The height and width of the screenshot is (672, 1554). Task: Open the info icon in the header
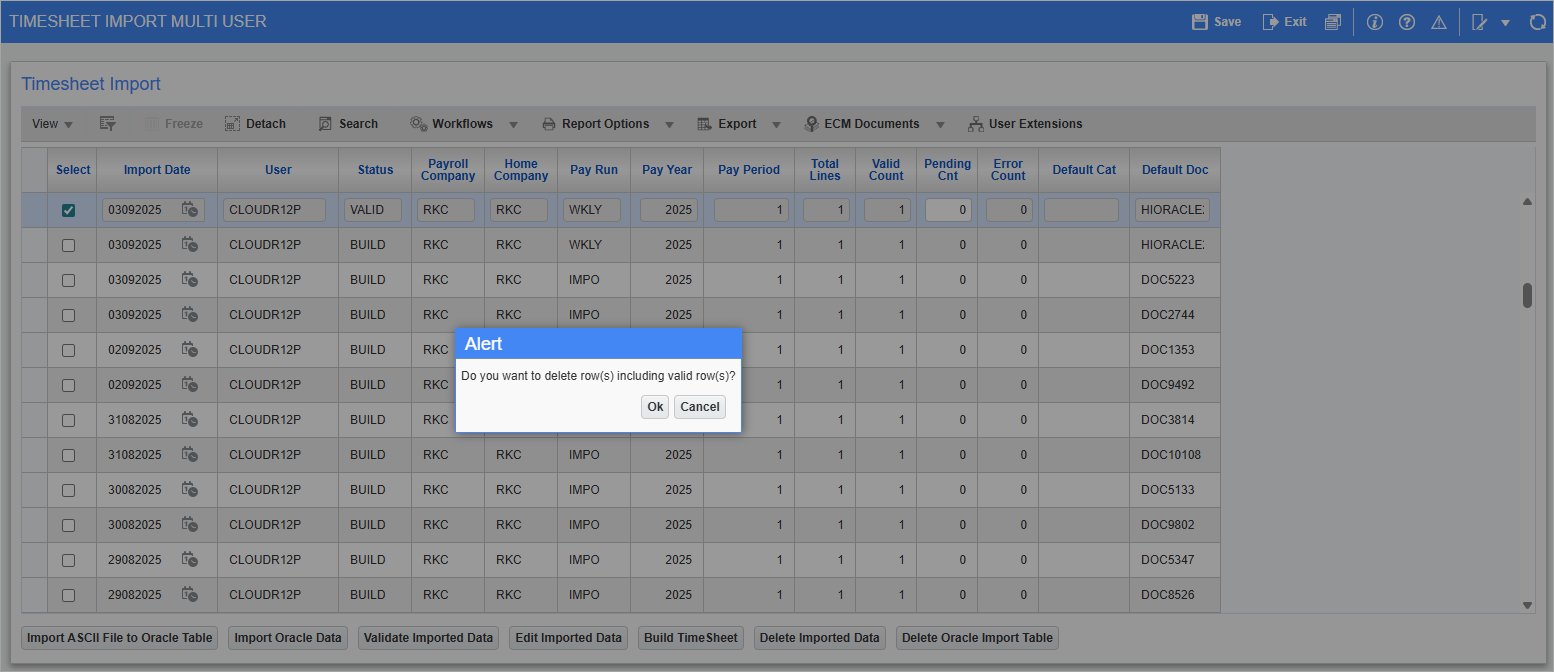[1374, 21]
